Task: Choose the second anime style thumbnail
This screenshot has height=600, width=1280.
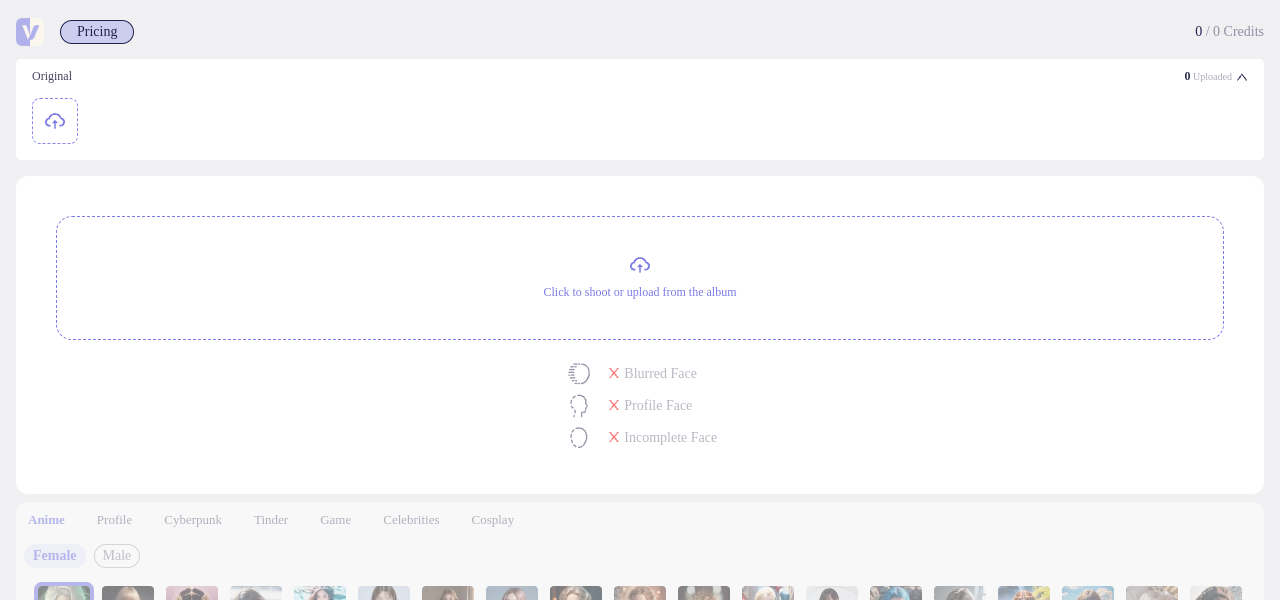Action: click(x=128, y=593)
